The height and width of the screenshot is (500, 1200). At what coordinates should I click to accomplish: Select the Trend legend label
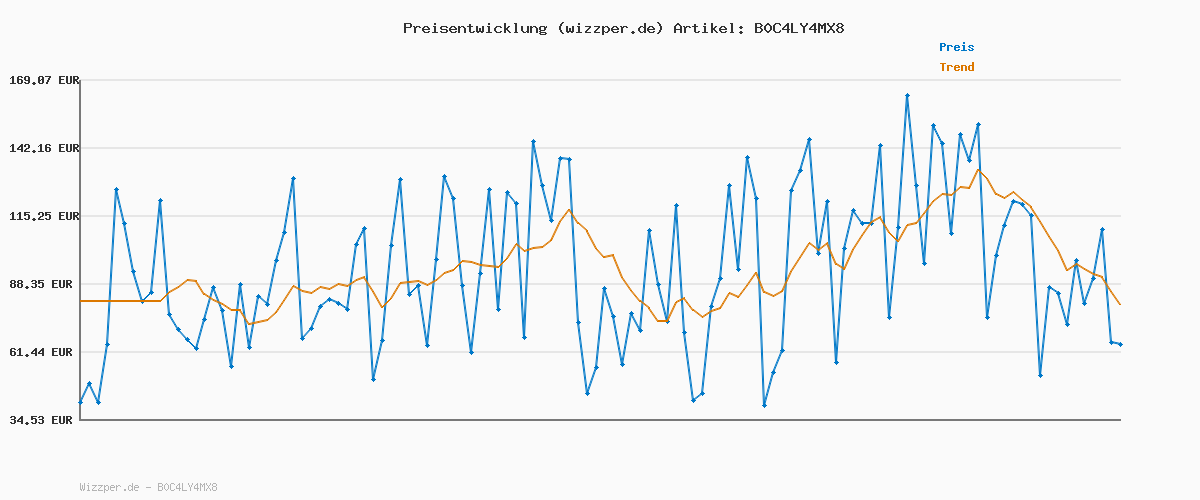click(956, 67)
